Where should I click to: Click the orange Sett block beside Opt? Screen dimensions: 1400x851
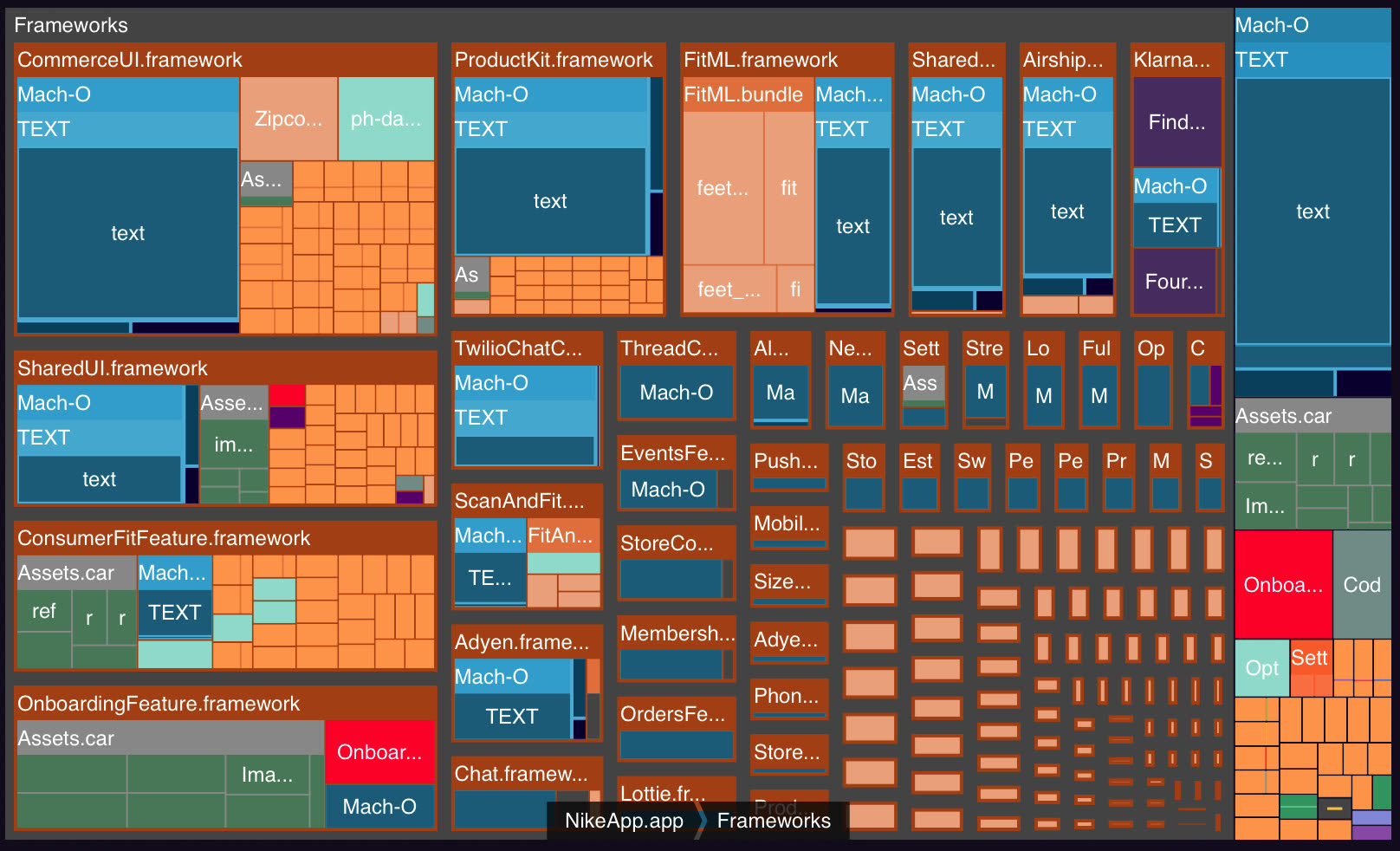point(1311,668)
